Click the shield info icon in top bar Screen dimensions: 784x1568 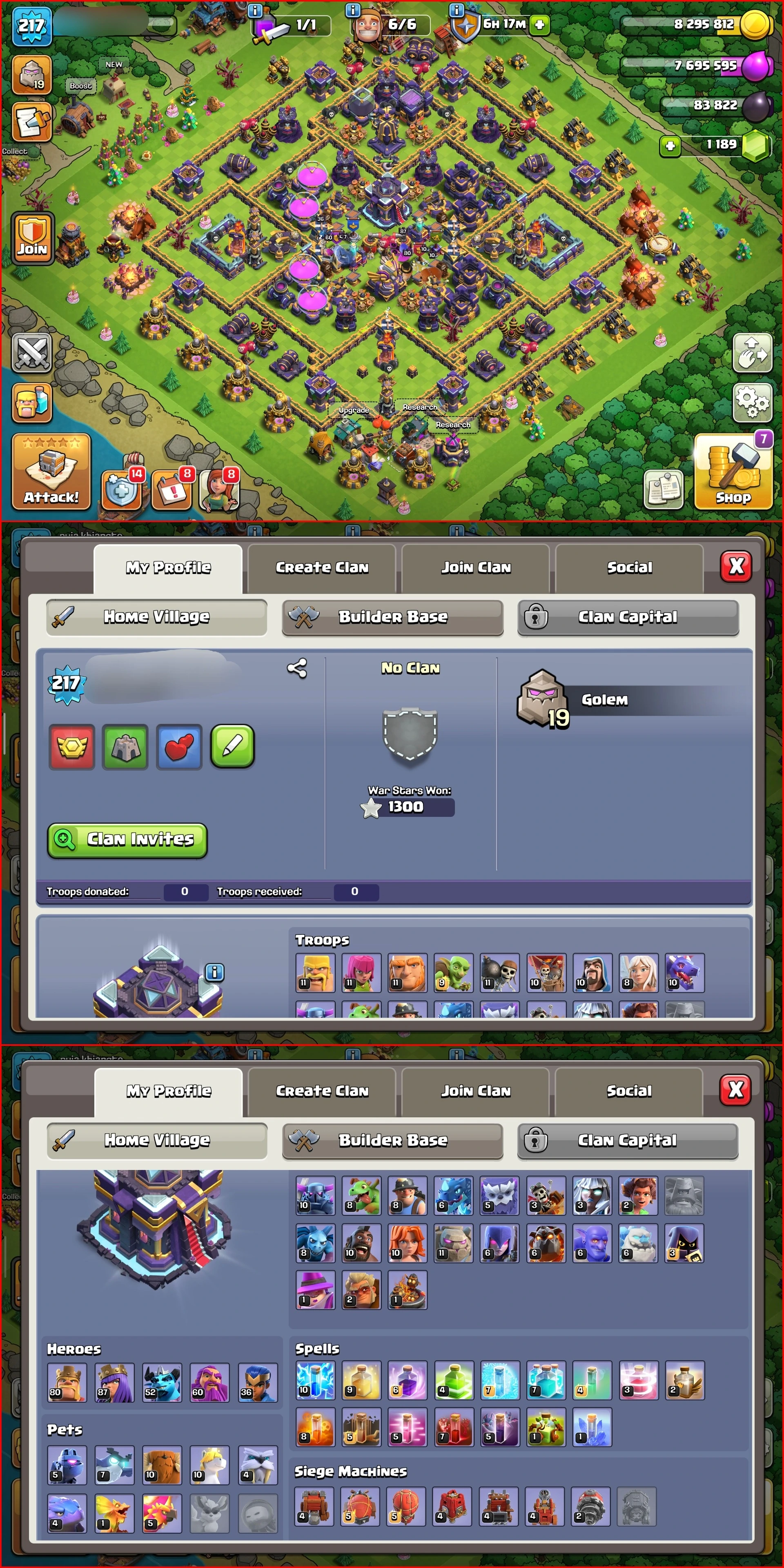456,10
